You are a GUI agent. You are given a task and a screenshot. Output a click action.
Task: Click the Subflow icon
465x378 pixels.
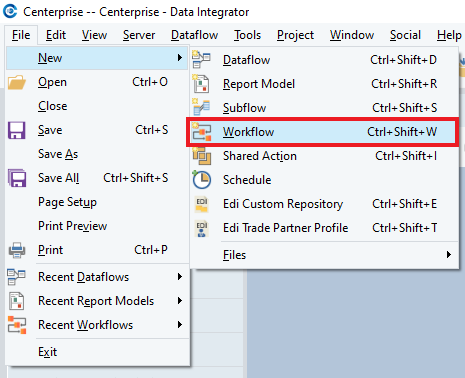(x=201, y=107)
